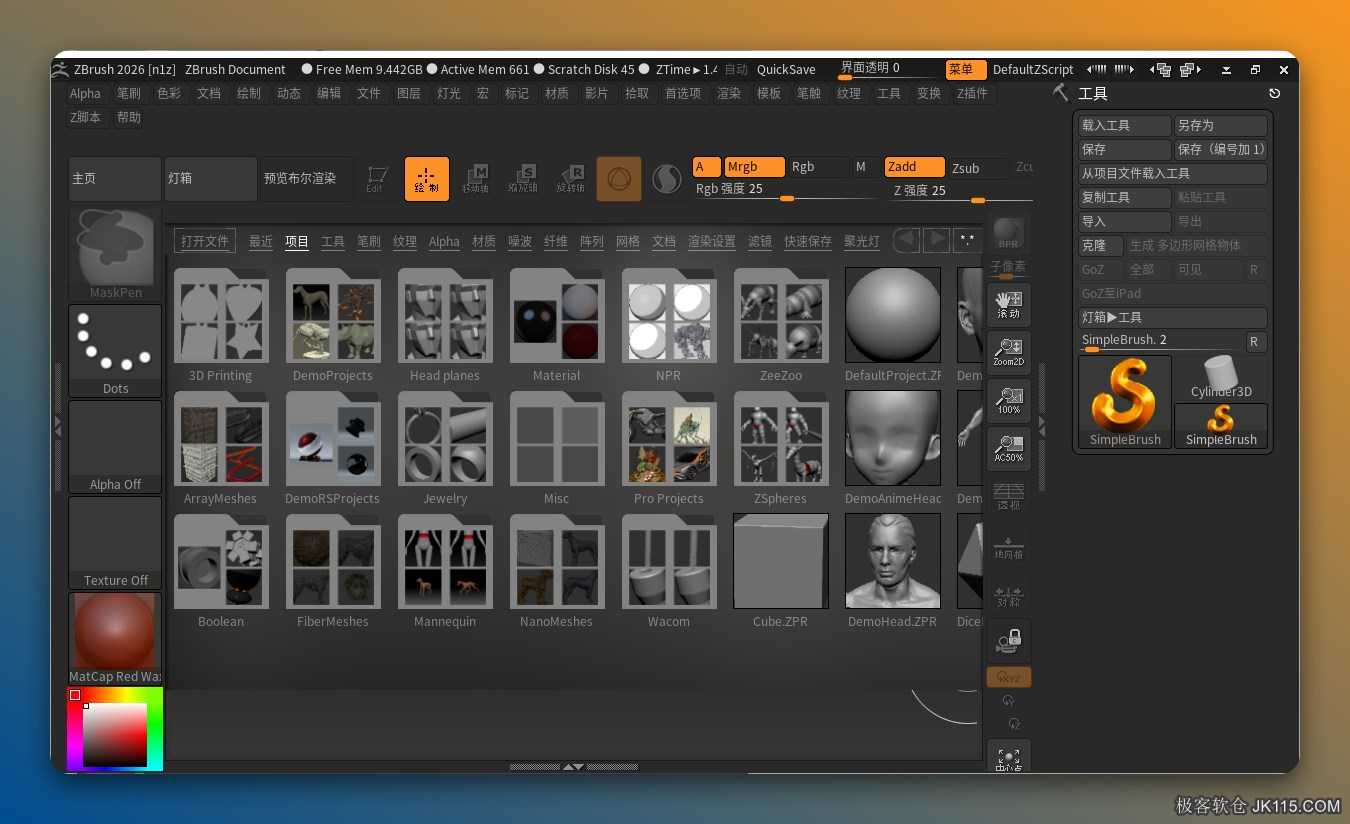Click the AC50% half-size icon
The image size is (1350, 824).
[x=1009, y=448]
